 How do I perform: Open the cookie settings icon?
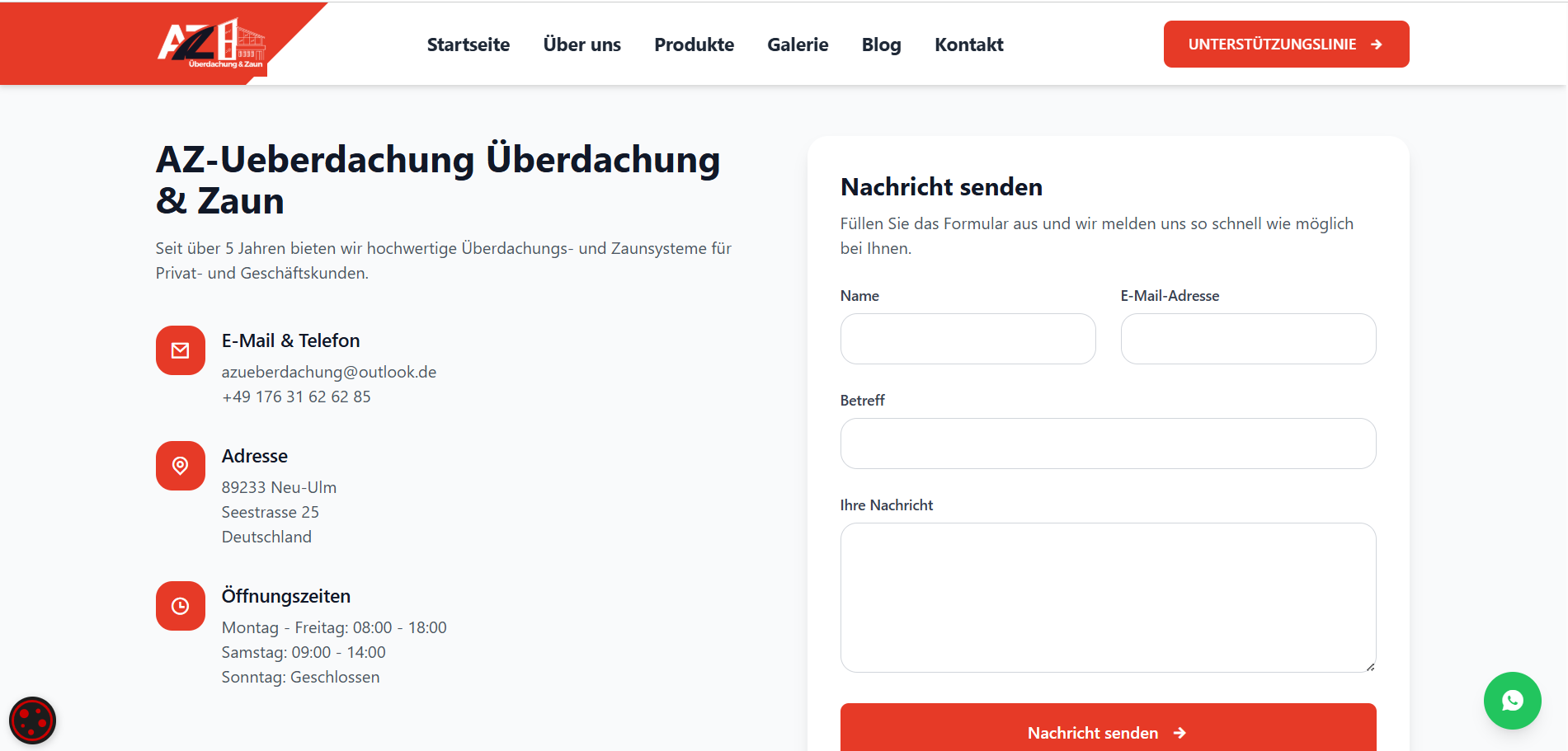32,720
